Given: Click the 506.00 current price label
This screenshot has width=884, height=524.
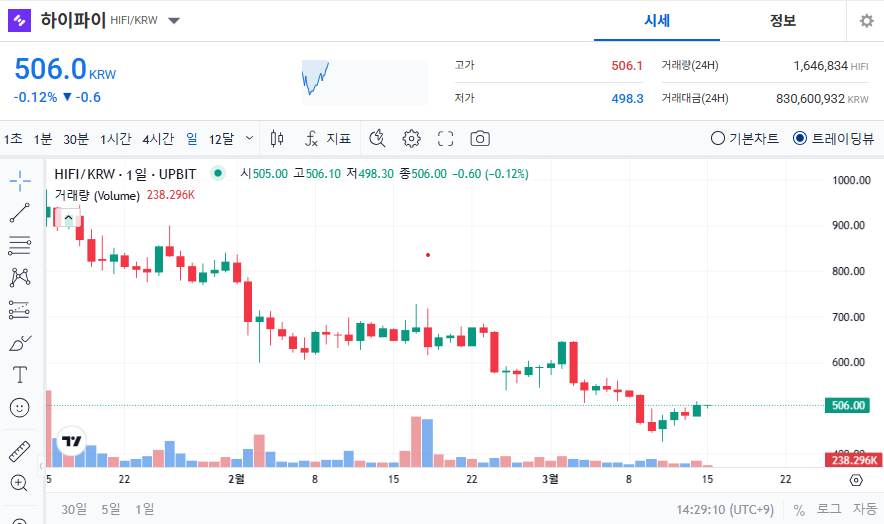Looking at the screenshot, I should pos(847,405).
